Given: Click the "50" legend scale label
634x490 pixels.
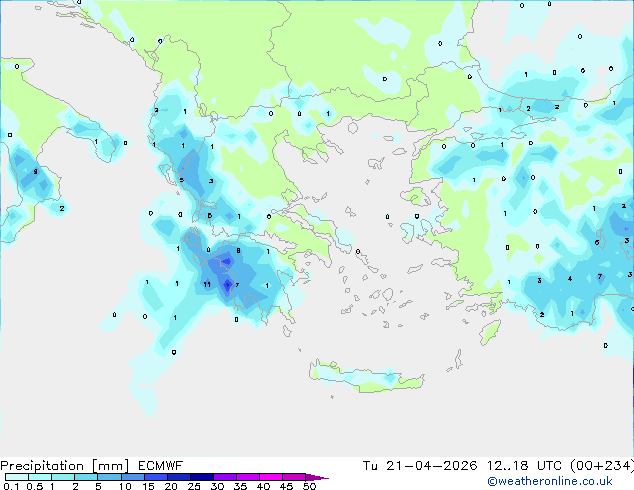Looking at the screenshot, I should click(309, 486).
